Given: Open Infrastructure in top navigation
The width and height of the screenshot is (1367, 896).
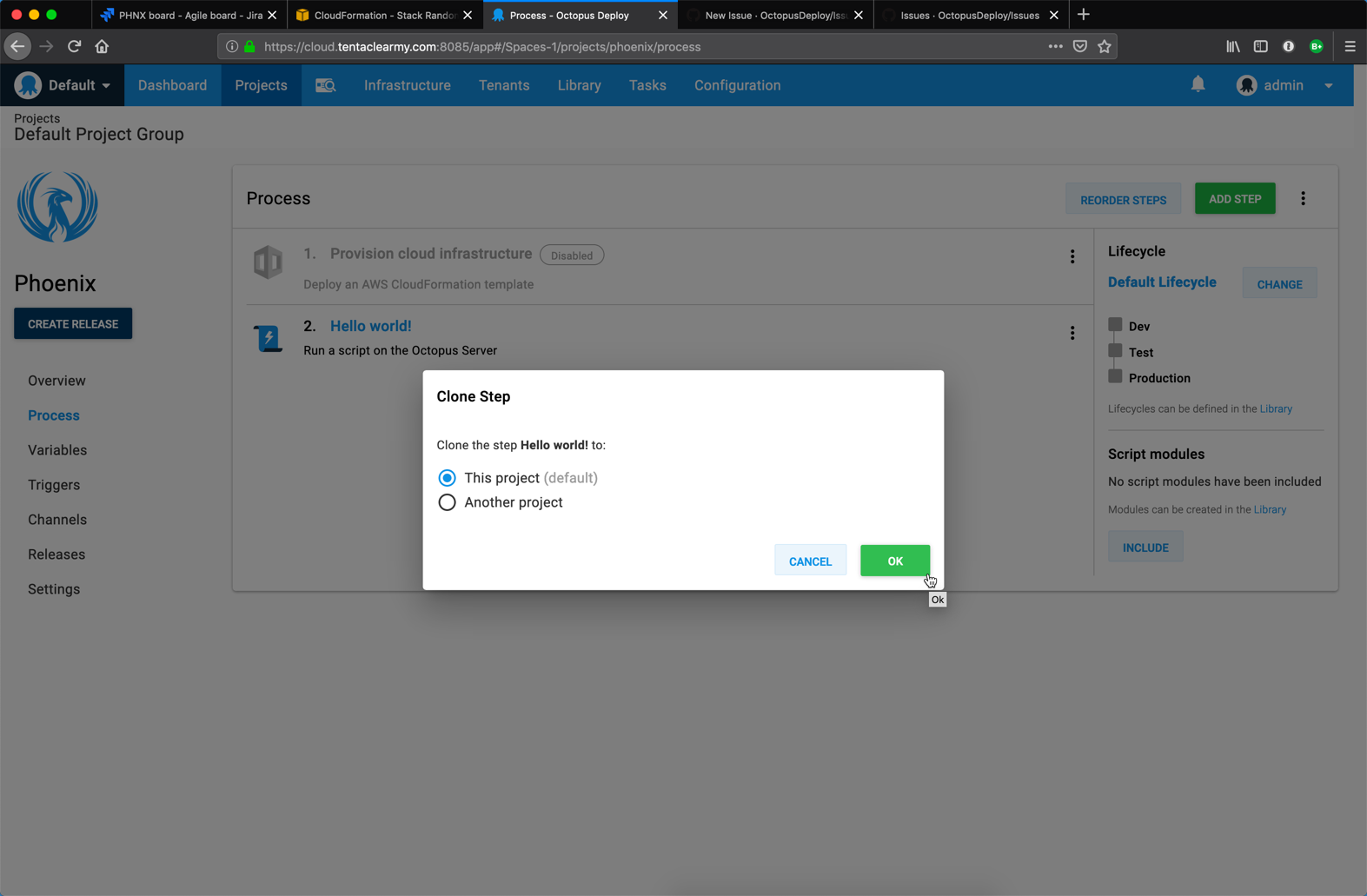Looking at the screenshot, I should tap(408, 85).
